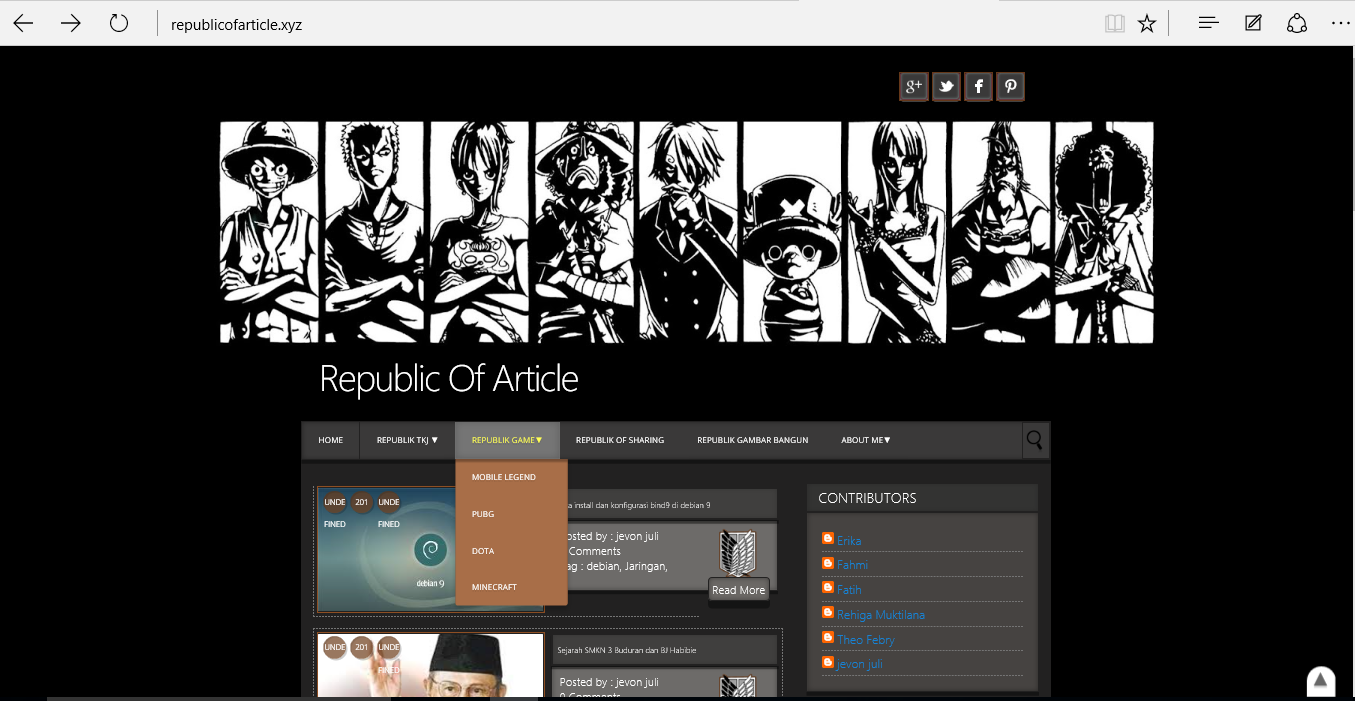Viewport: 1355px width, 701px height.
Task: Click Blogger icon beside Theo Febry
Action: point(827,637)
